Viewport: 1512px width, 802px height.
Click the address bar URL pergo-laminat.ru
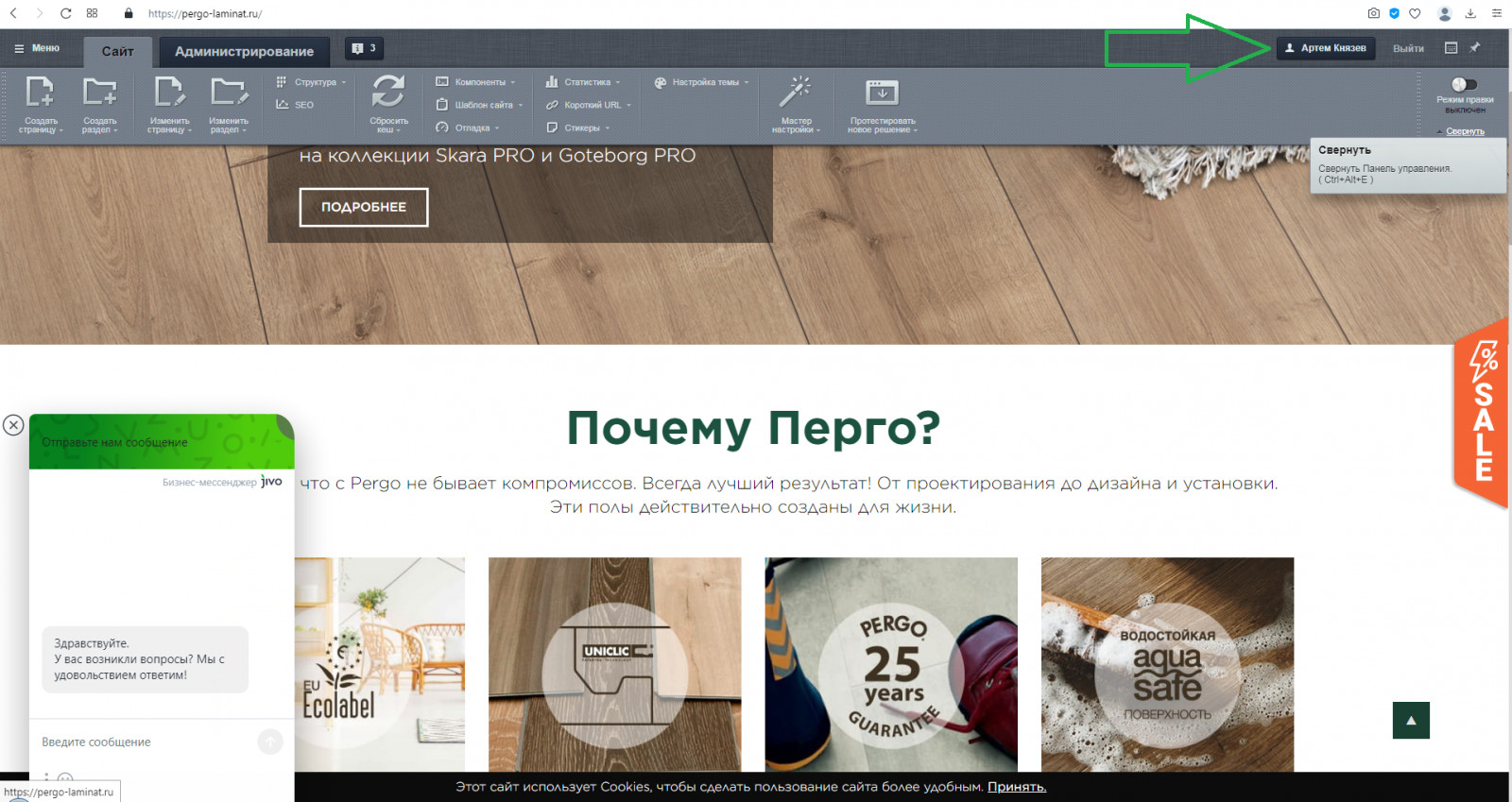(x=205, y=14)
